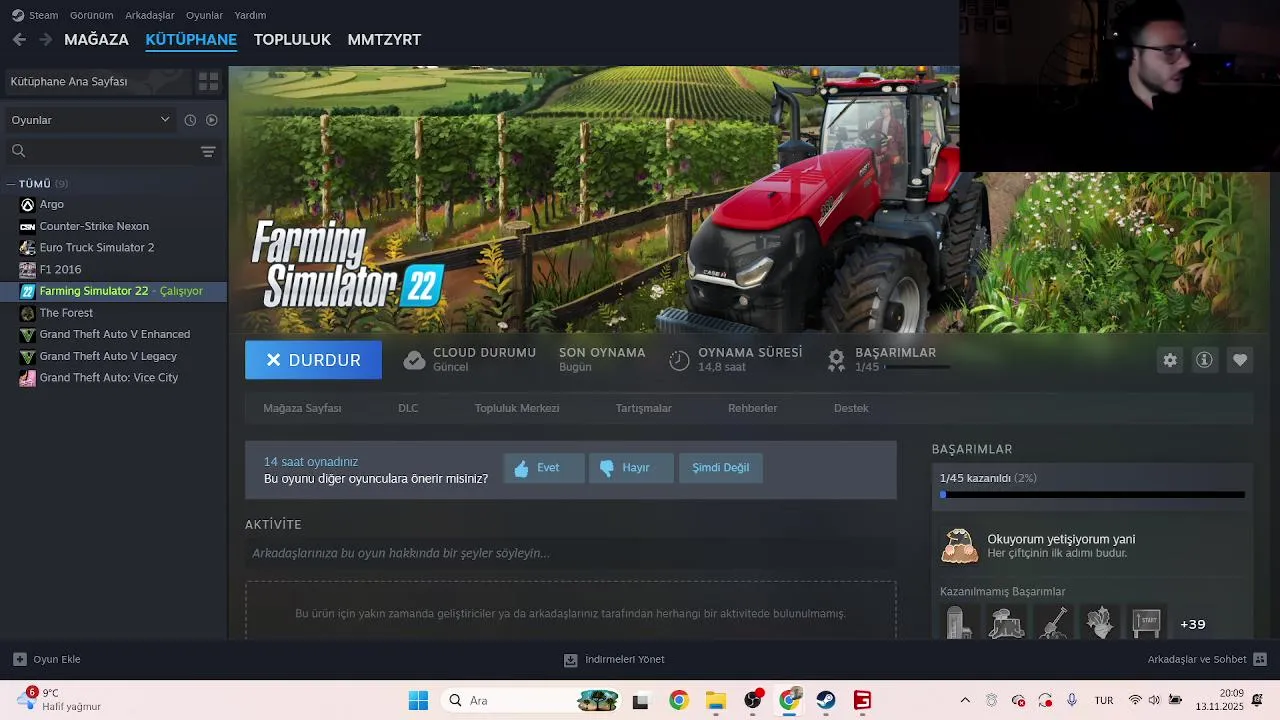Image resolution: width=1280 pixels, height=720 pixels.
Task: Open the library advanced filter icon
Action: [x=208, y=151]
